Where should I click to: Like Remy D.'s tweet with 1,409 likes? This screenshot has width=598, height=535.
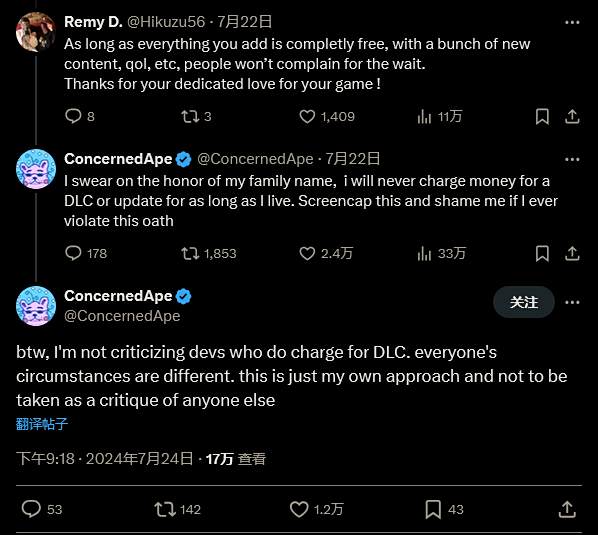coord(307,116)
